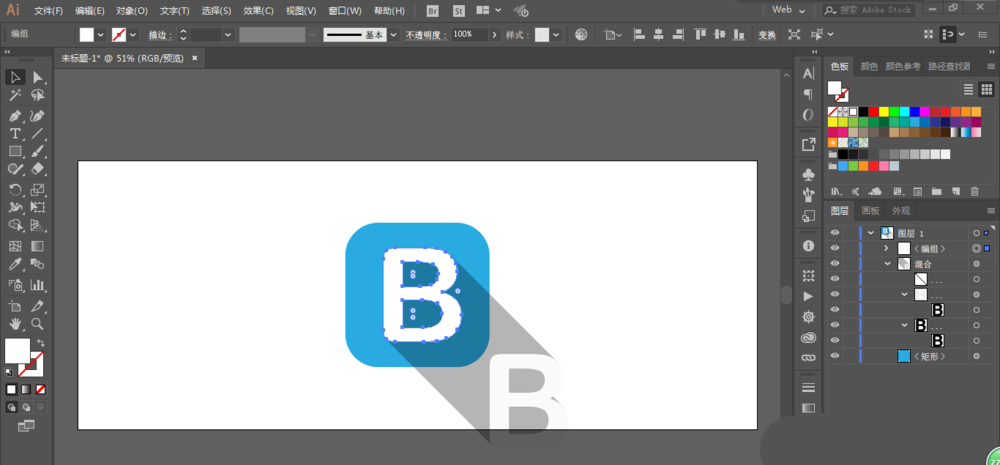Click the 不透明度 opacity label link
This screenshot has width=1000, height=465.
pos(426,35)
